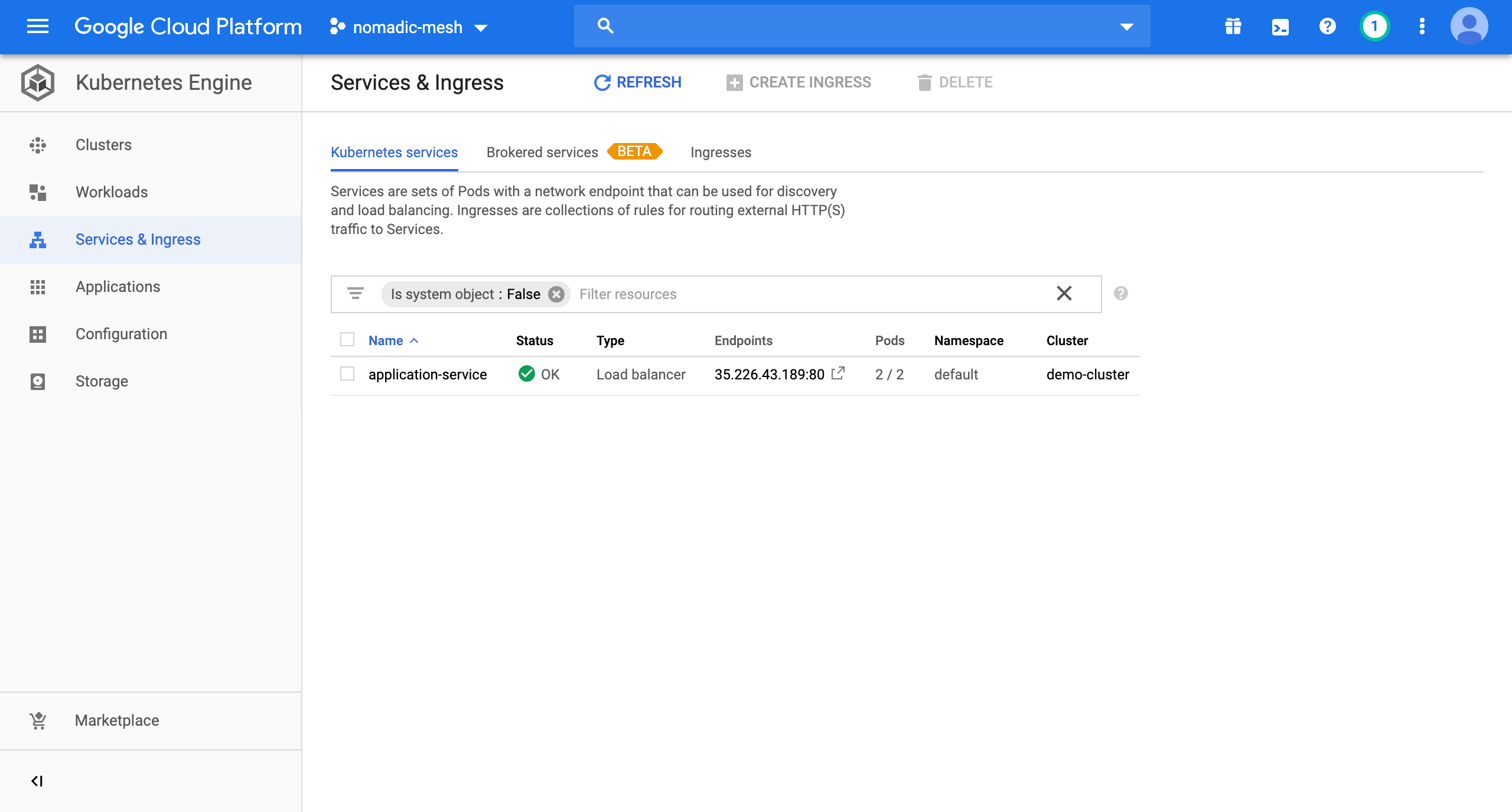
Task: Open the hamburger navigation menu
Action: pyautogui.click(x=38, y=27)
